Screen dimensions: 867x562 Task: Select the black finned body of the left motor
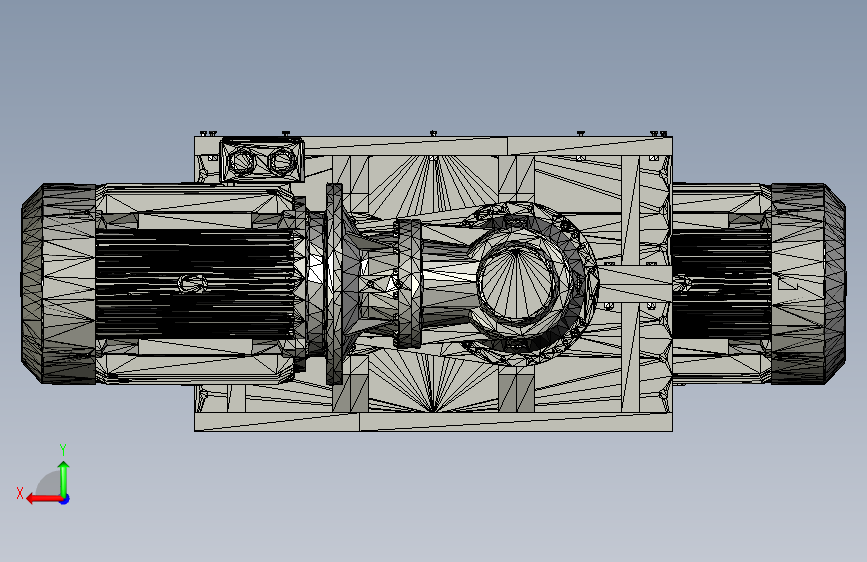(x=194, y=284)
